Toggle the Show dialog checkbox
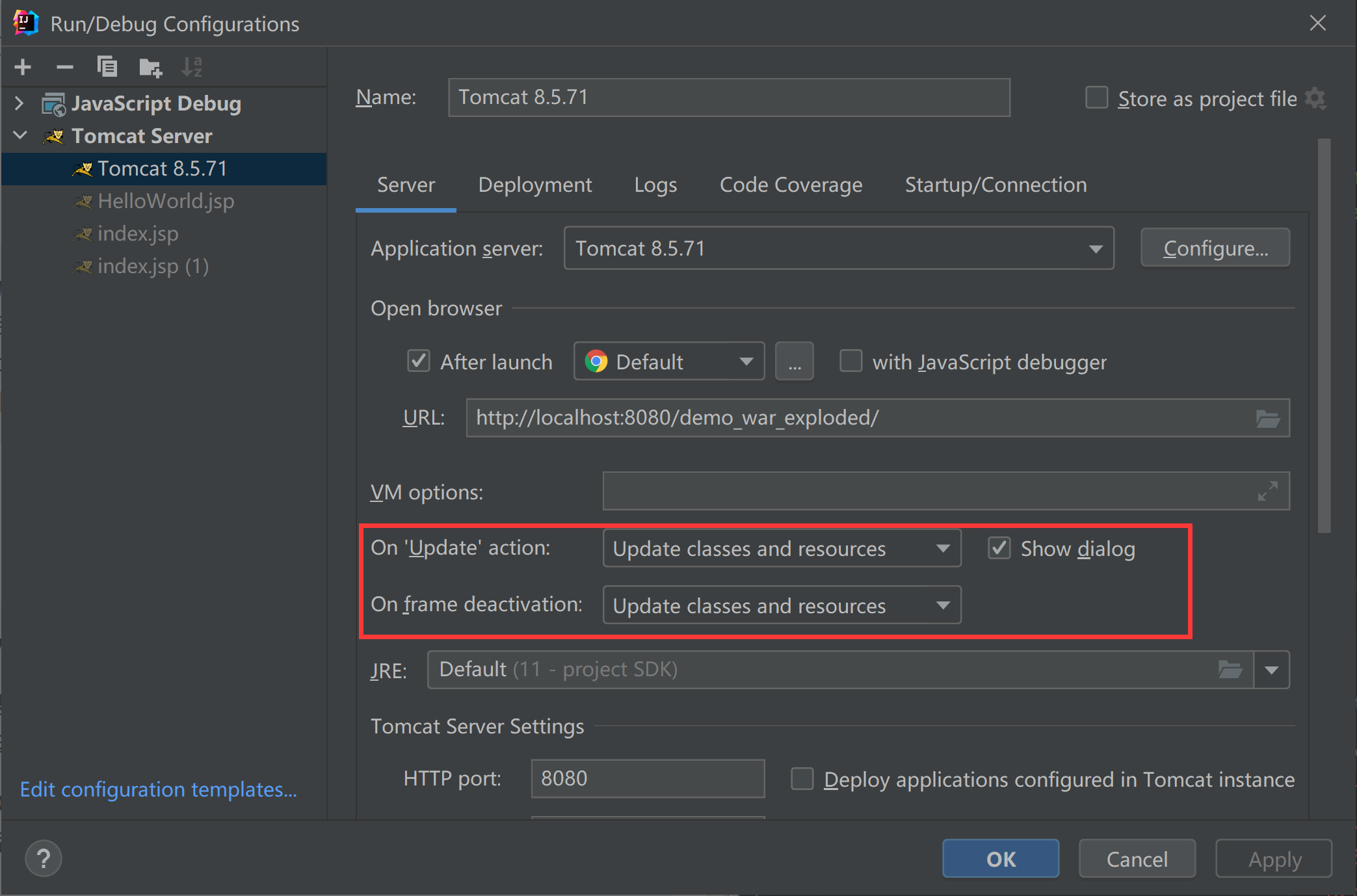1357x896 pixels. point(999,549)
